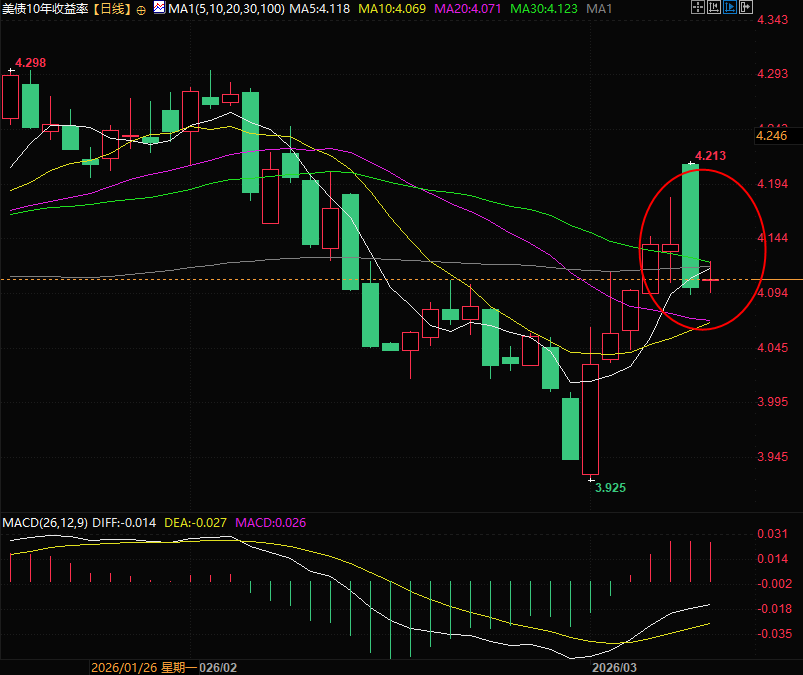Click the 4.343 y-axis label
The width and height of the screenshot is (803, 675).
773,20
